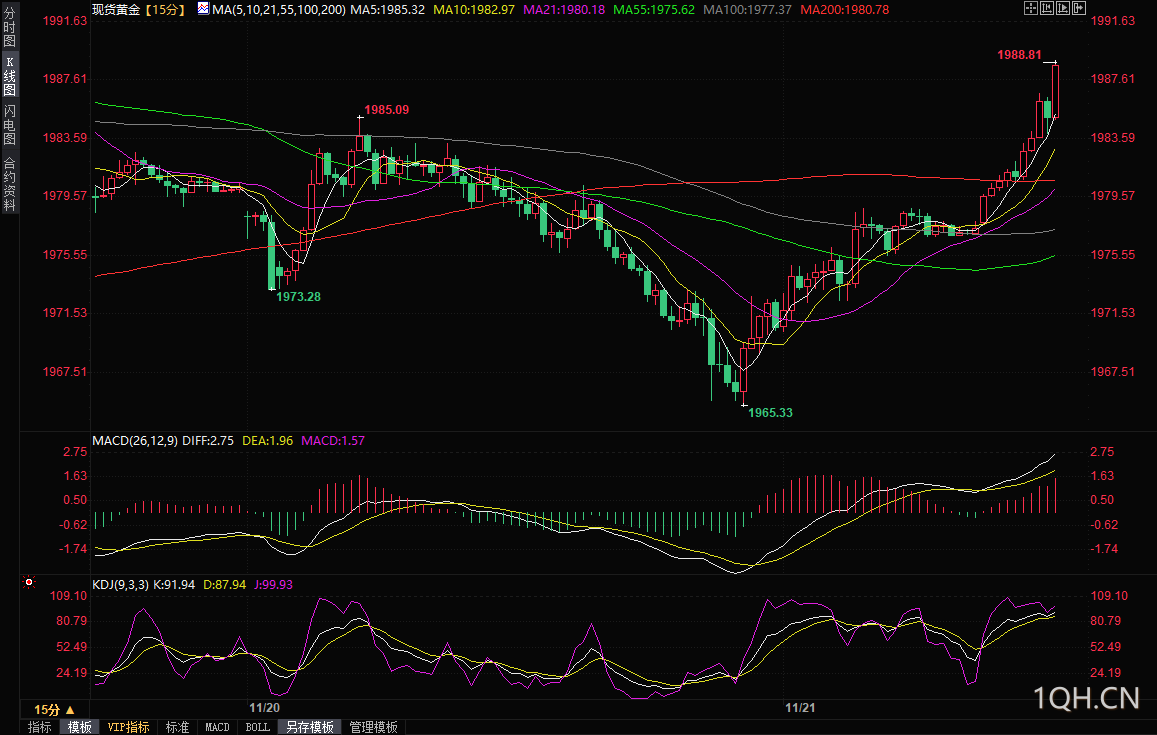Select the K线图 sidebar tab
This screenshot has width=1157, height=735.
pyautogui.click(x=9, y=76)
